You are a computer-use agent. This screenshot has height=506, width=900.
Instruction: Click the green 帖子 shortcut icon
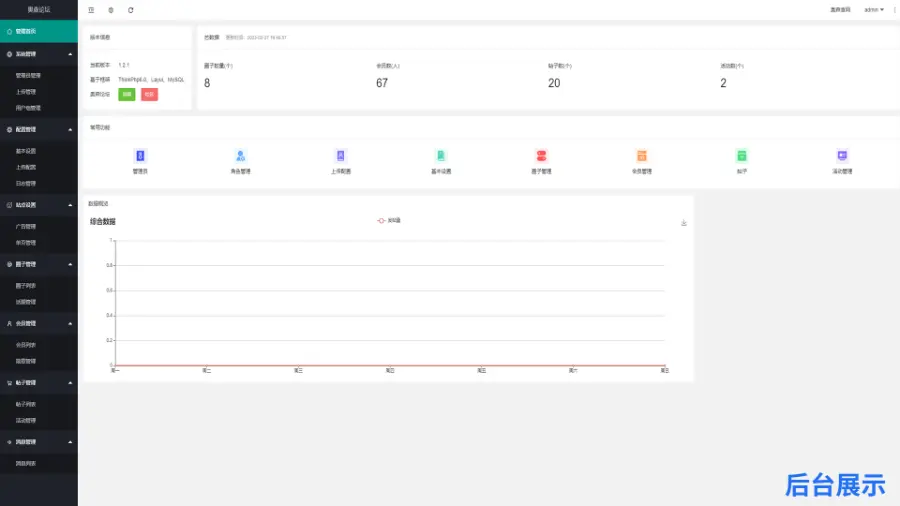click(x=742, y=156)
